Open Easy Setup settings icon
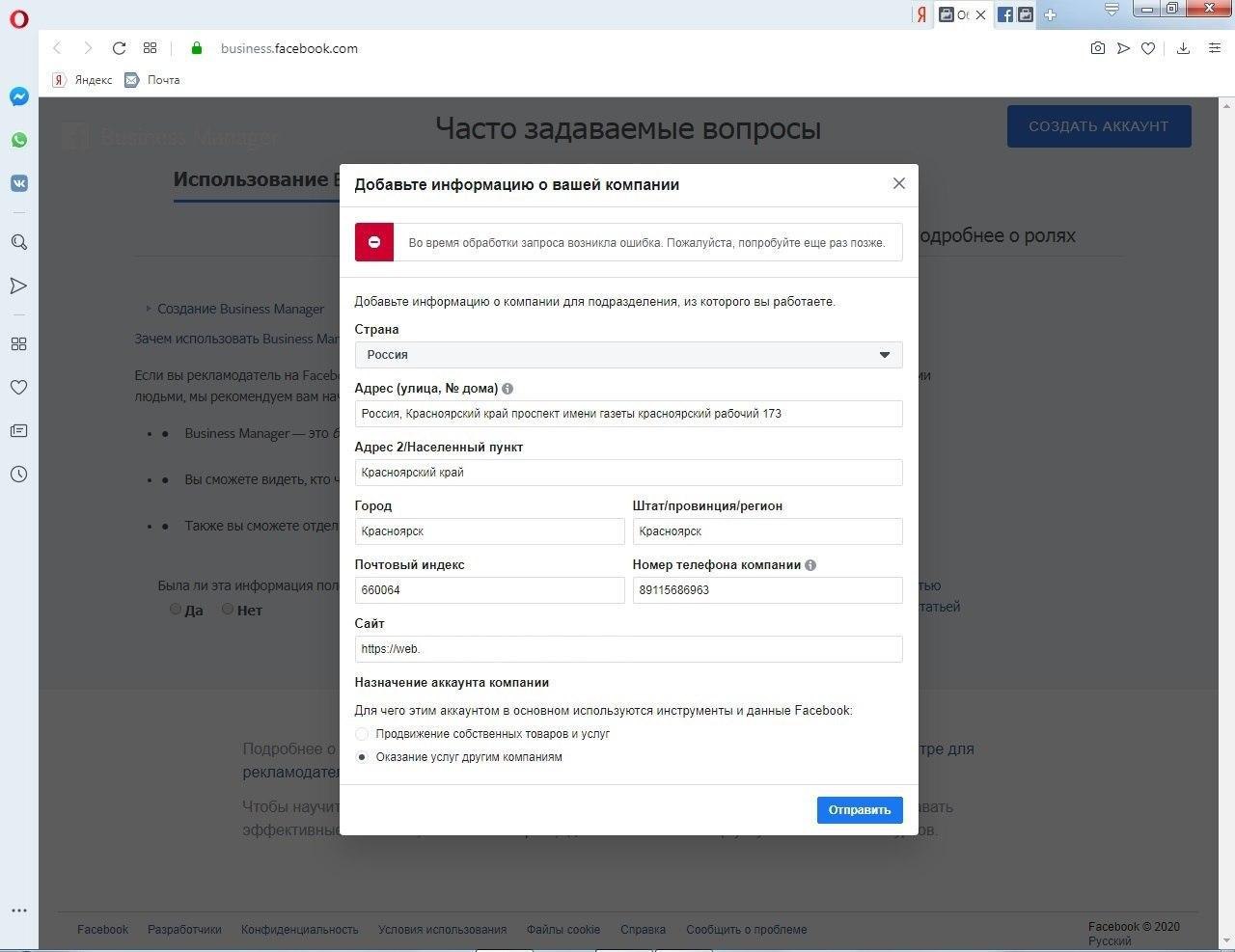1235x952 pixels. pos(1215,48)
